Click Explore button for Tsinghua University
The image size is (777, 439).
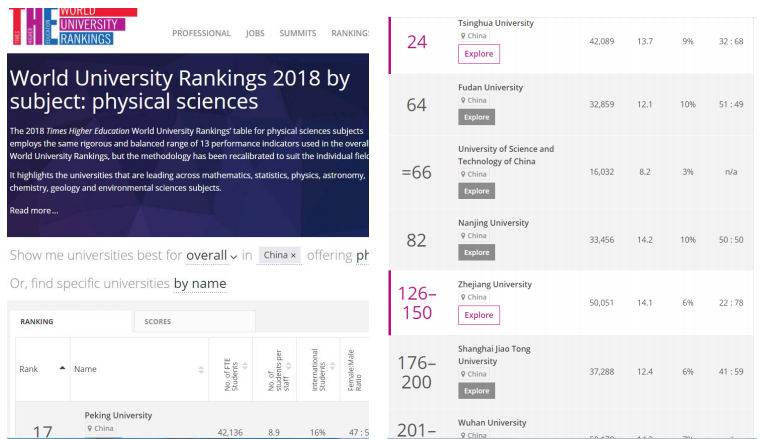click(x=479, y=54)
